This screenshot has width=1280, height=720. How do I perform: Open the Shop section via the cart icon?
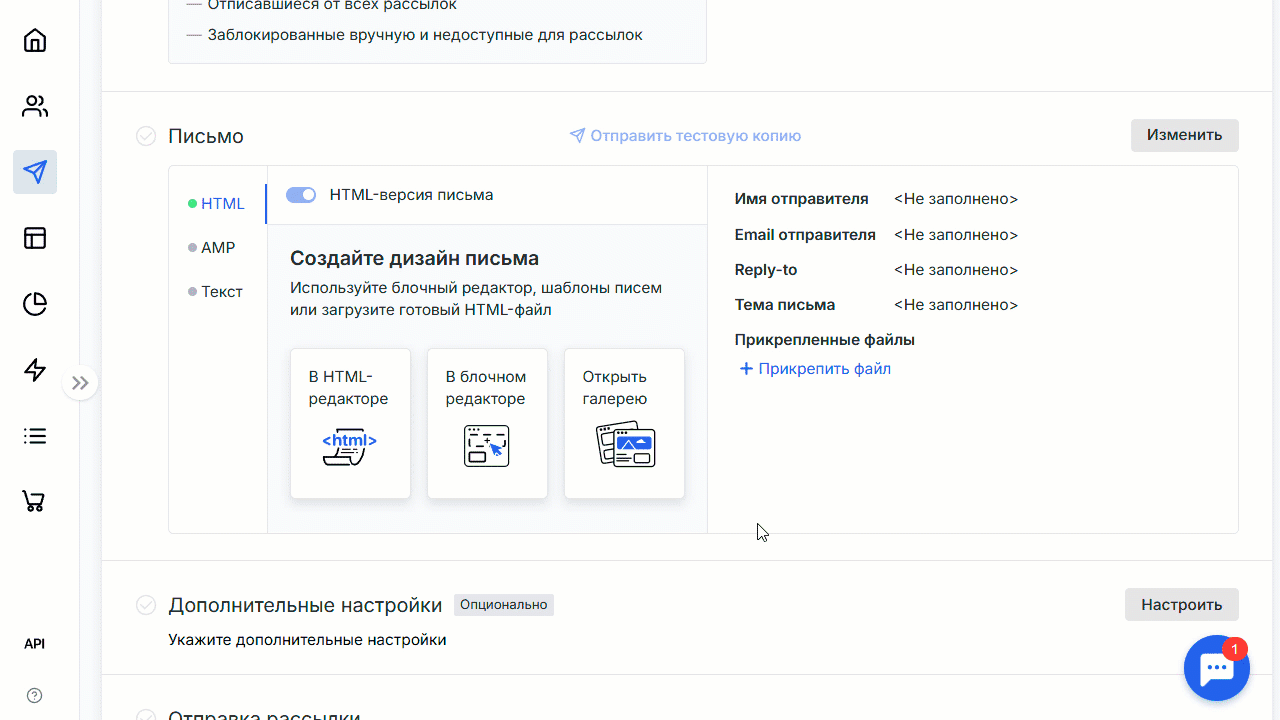point(34,501)
